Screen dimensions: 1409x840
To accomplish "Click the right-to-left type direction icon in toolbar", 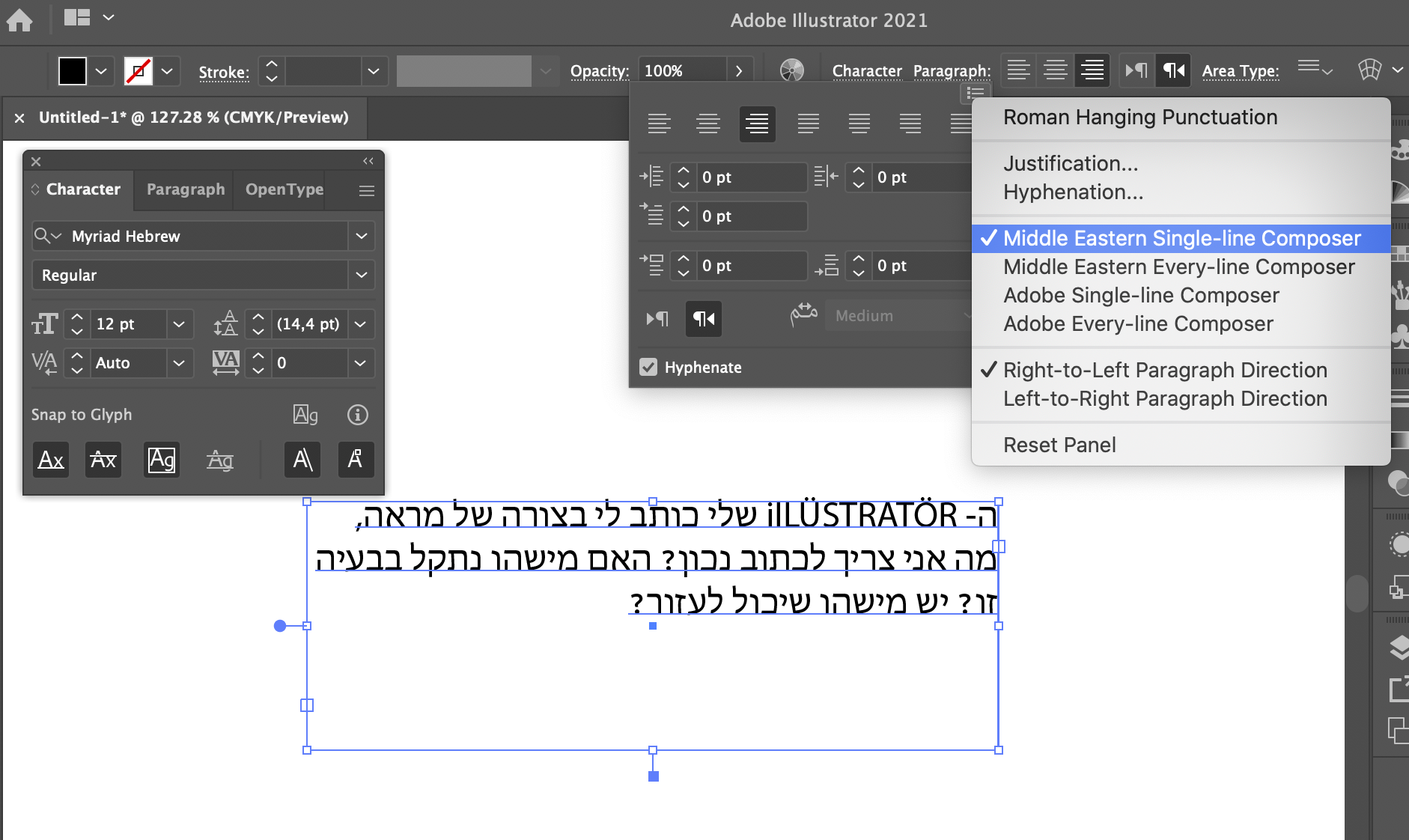I will click(x=1172, y=70).
